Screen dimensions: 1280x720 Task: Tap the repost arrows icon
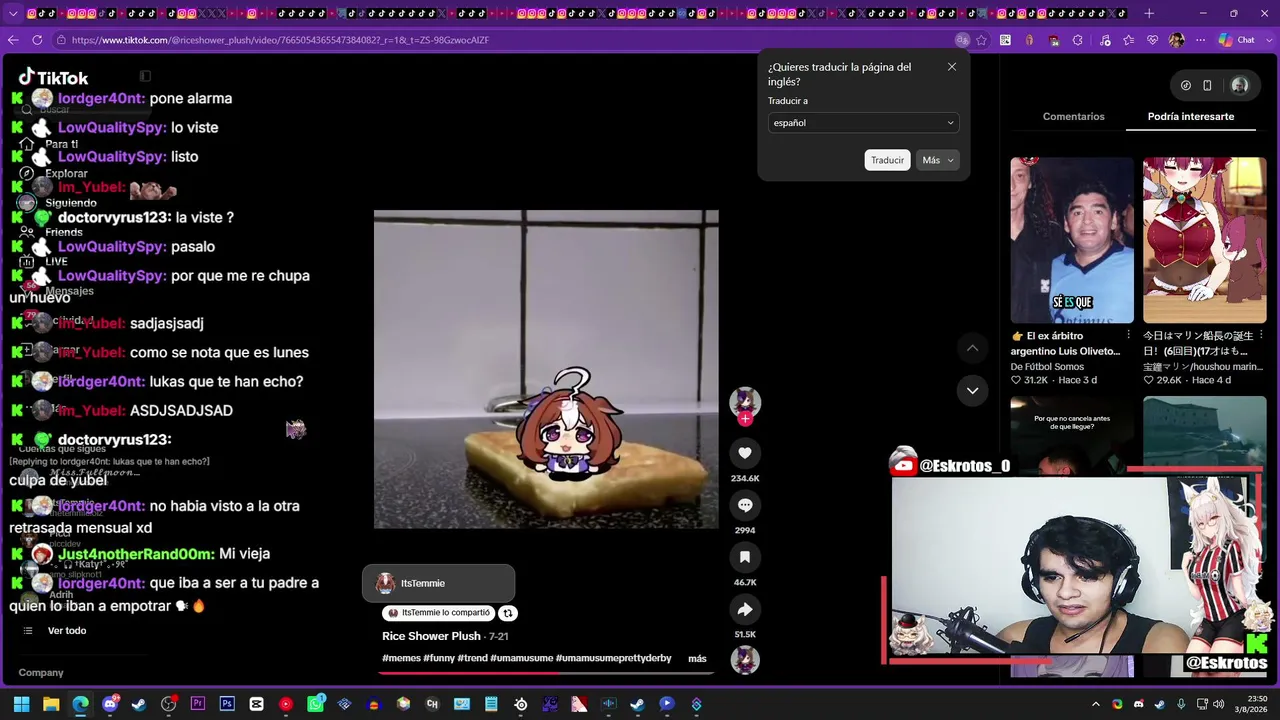tap(508, 613)
